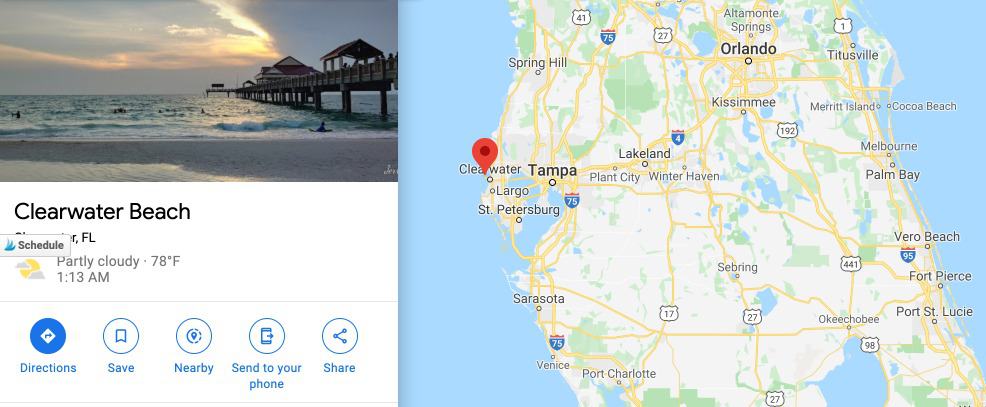Click the red location pin on map
This screenshot has width=986, height=407.
(x=485, y=155)
